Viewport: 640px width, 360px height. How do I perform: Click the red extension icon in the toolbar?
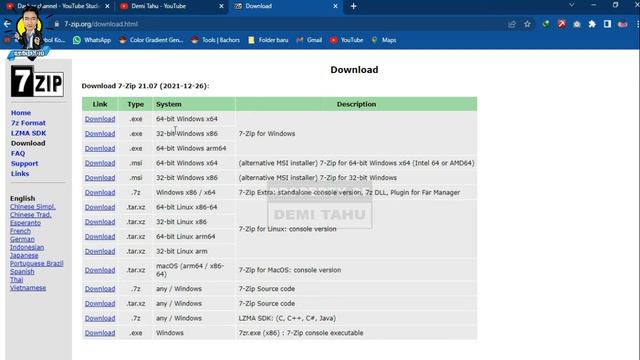pos(561,24)
